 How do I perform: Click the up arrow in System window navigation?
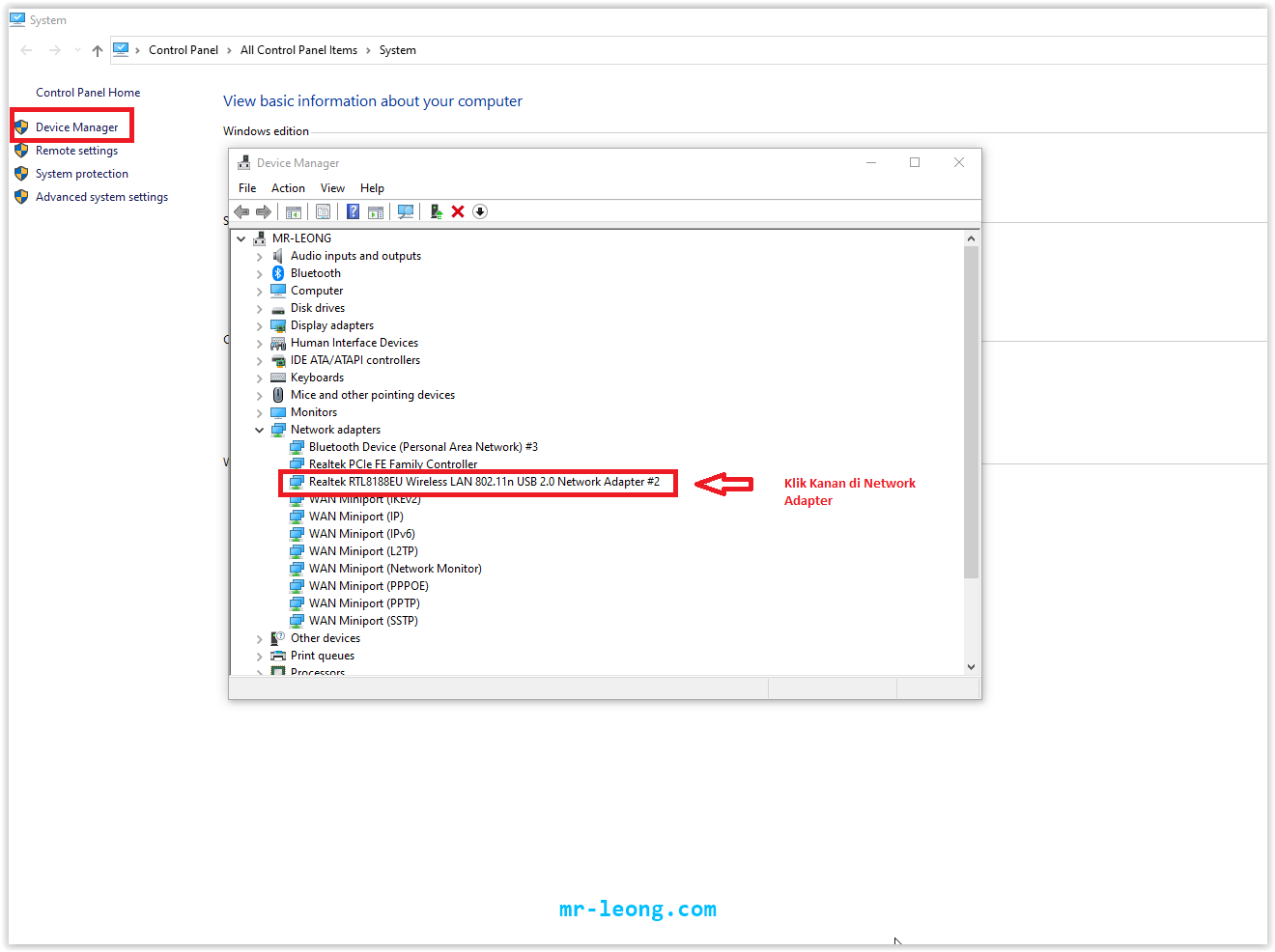click(98, 50)
